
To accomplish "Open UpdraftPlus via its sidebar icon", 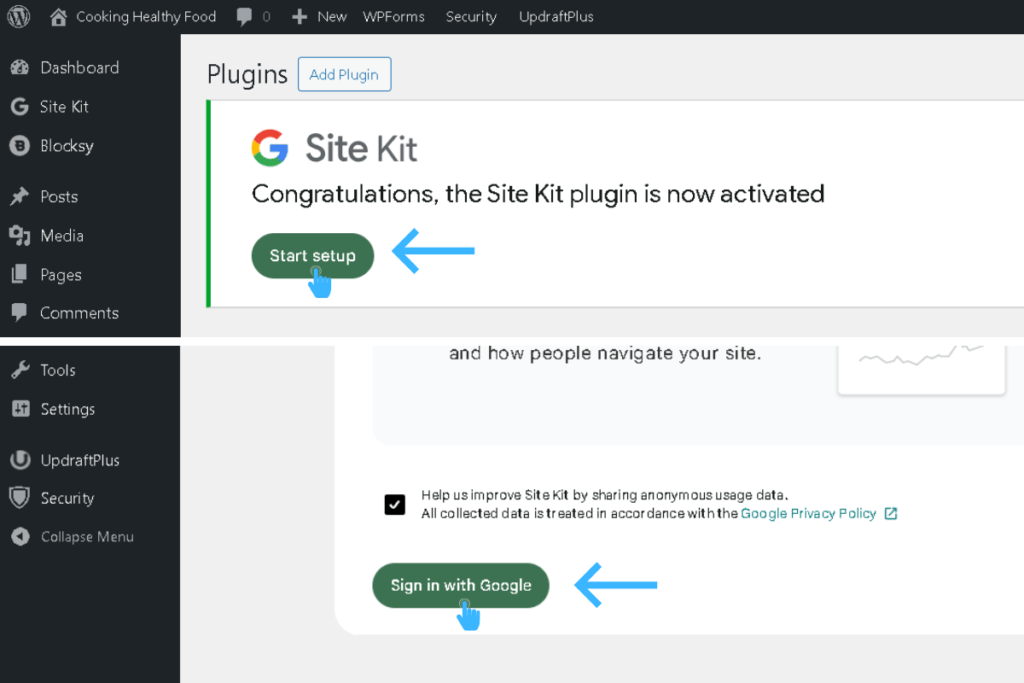I will [18, 460].
